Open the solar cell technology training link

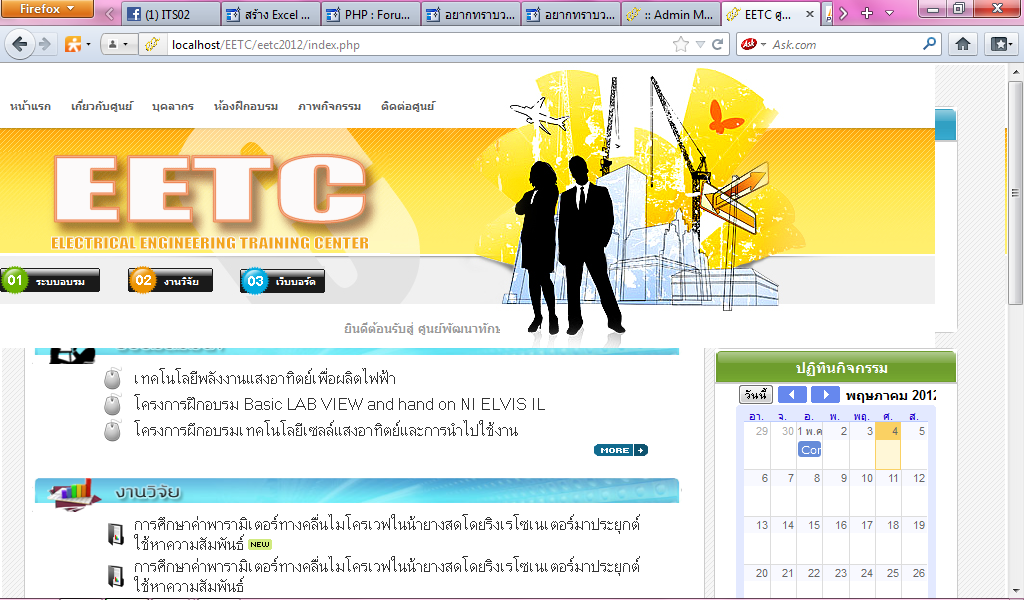tap(326, 431)
